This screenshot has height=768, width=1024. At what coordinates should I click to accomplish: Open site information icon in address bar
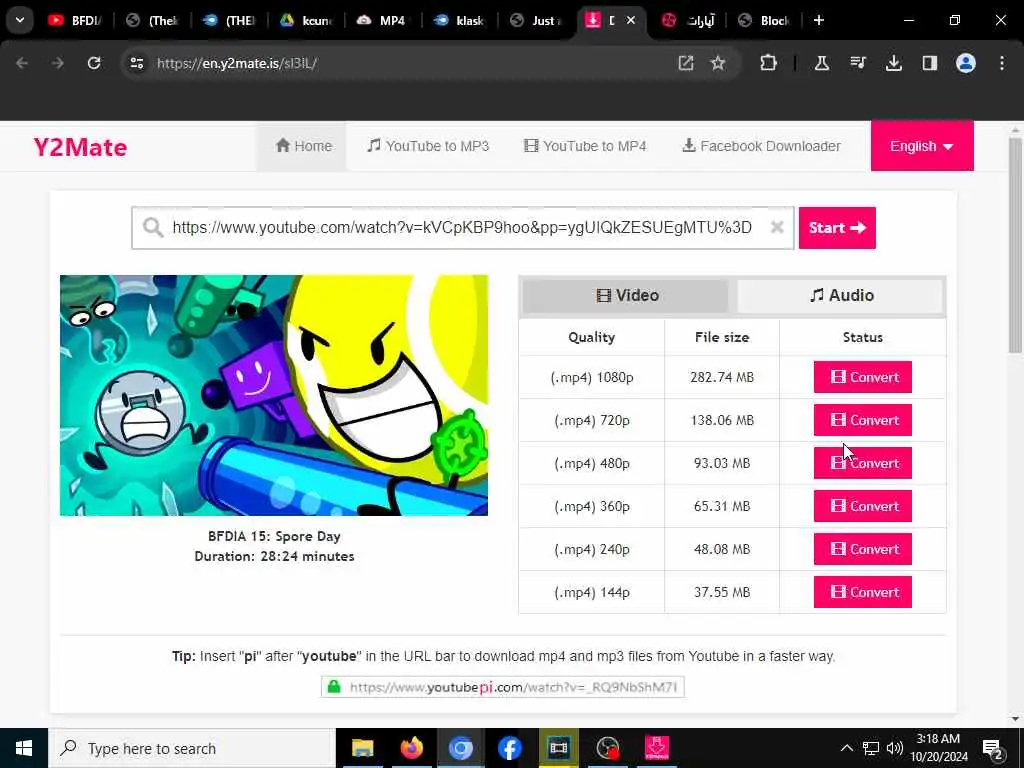pyautogui.click(x=136, y=63)
